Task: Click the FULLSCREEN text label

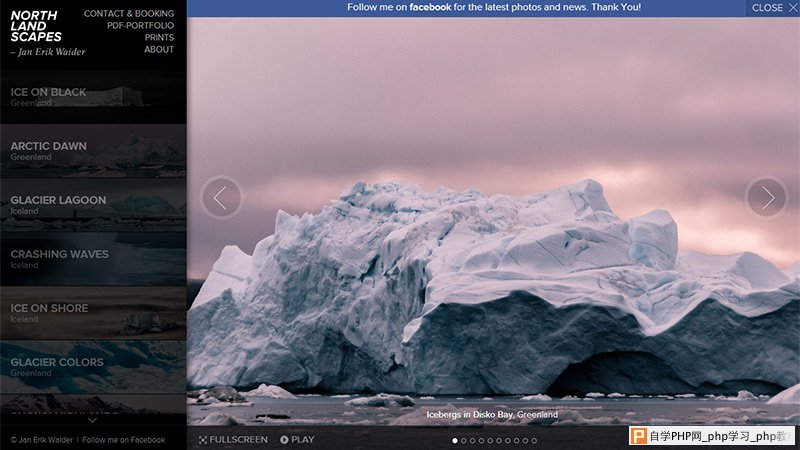Action: 238,440
